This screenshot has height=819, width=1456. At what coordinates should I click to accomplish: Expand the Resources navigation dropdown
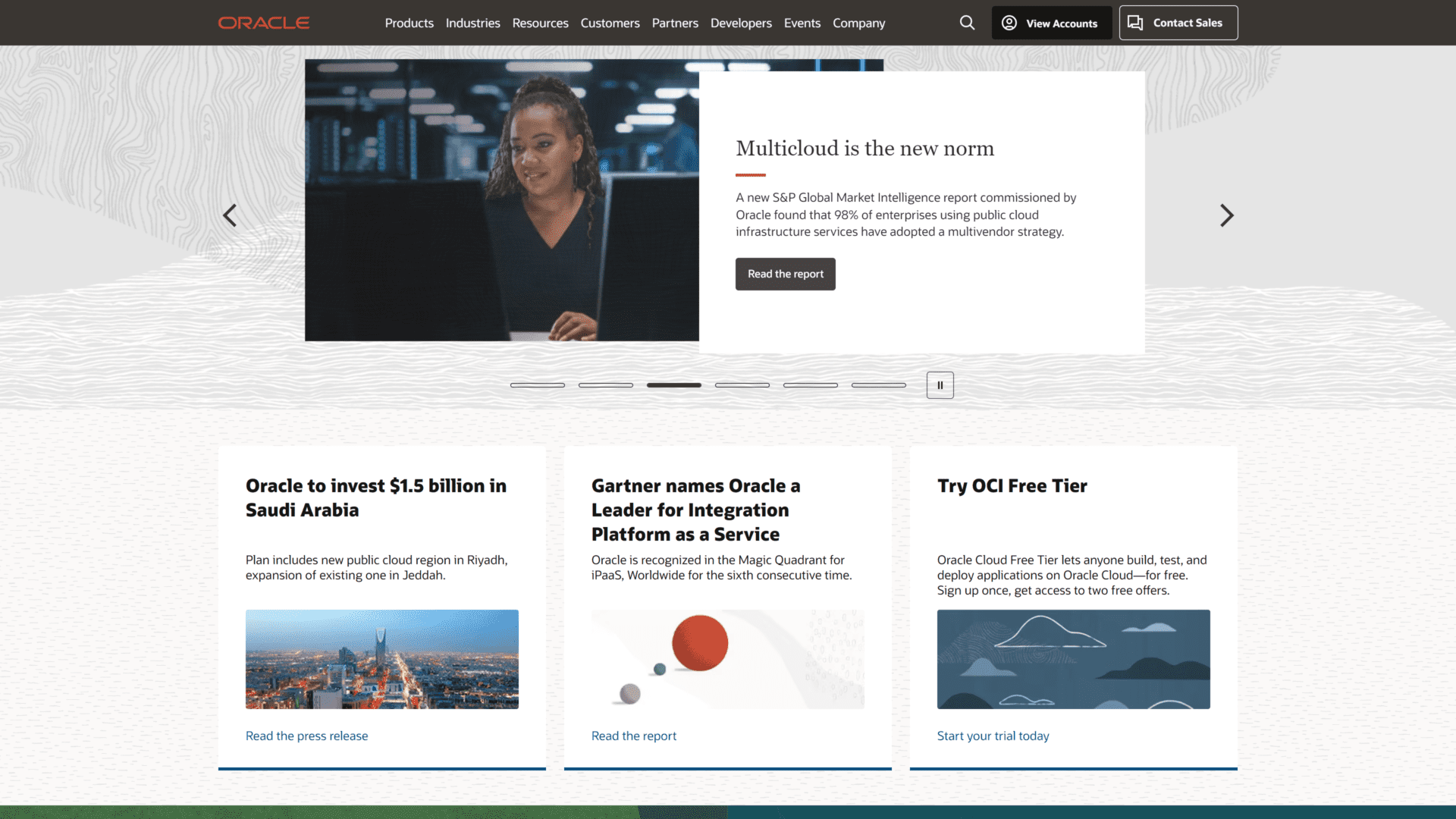pyautogui.click(x=540, y=22)
